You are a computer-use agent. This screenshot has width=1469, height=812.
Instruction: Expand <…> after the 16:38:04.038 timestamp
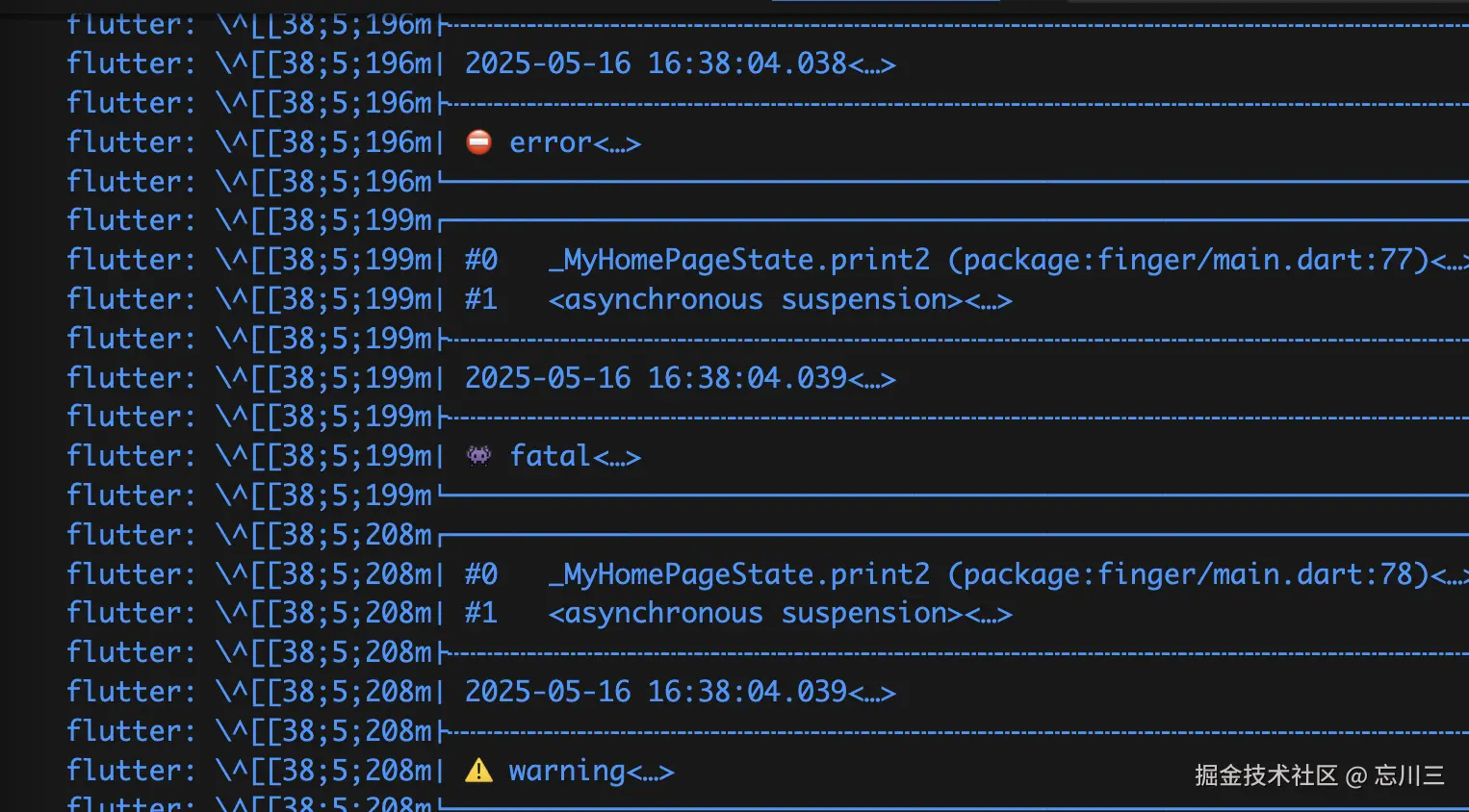pyautogui.click(x=872, y=65)
